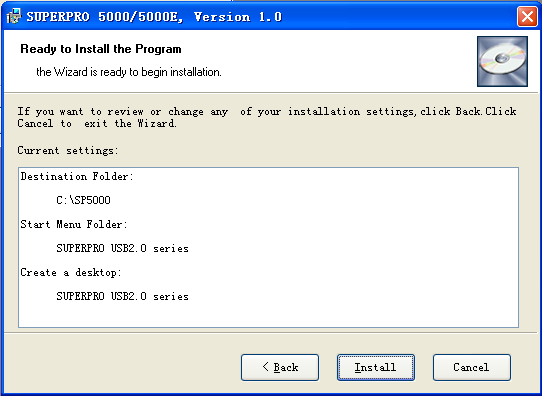The width and height of the screenshot is (542, 396).
Task: Close the SUPERPRO 5000/5000E setup window
Action: click(527, 16)
